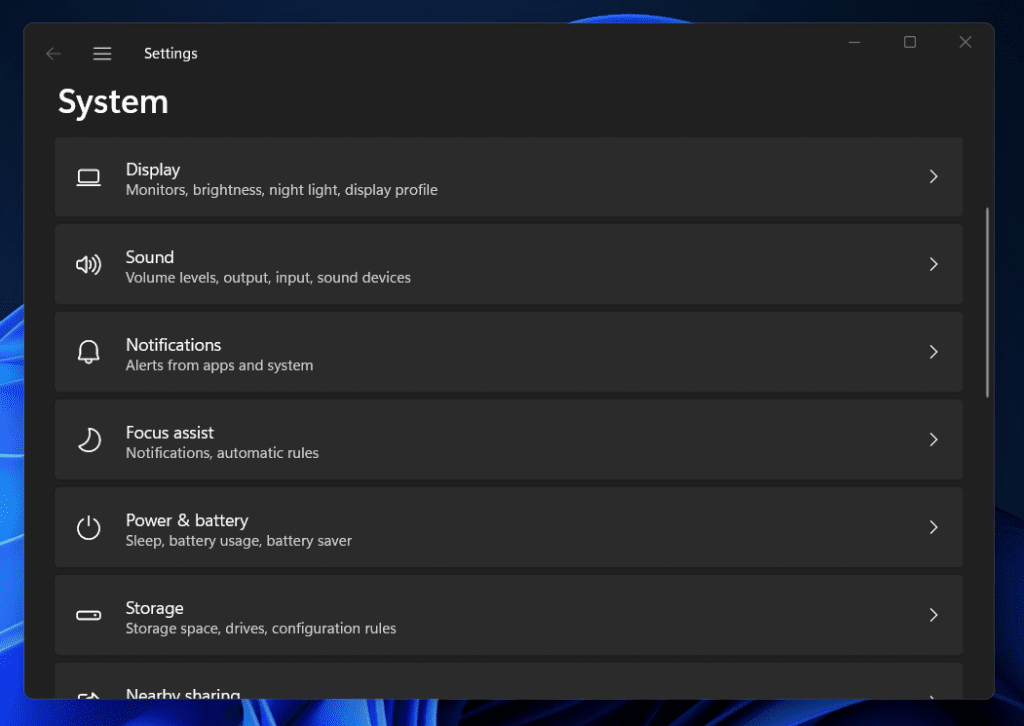Click the Sound settings row
1024x726 pixels.
coord(510,264)
